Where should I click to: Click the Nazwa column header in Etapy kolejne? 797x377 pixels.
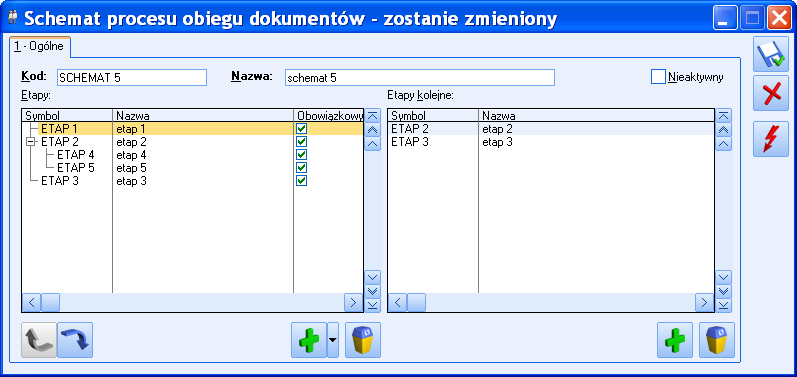tap(596, 116)
